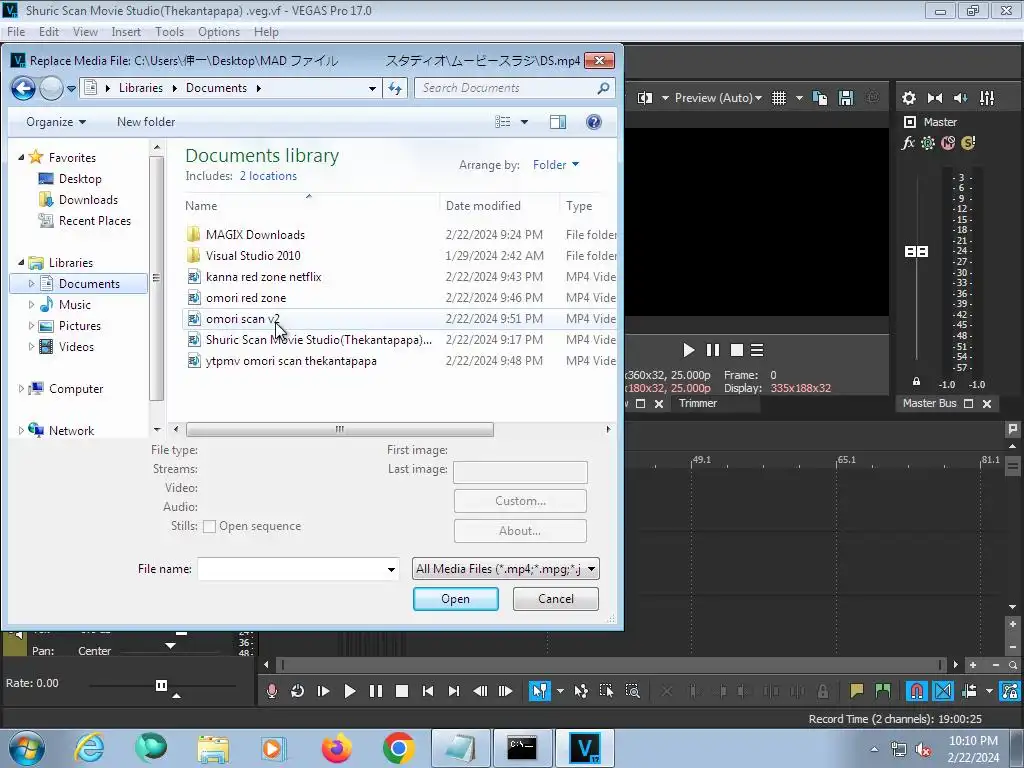Click the timeline Pause button
The image size is (1024, 768).
coord(376,691)
